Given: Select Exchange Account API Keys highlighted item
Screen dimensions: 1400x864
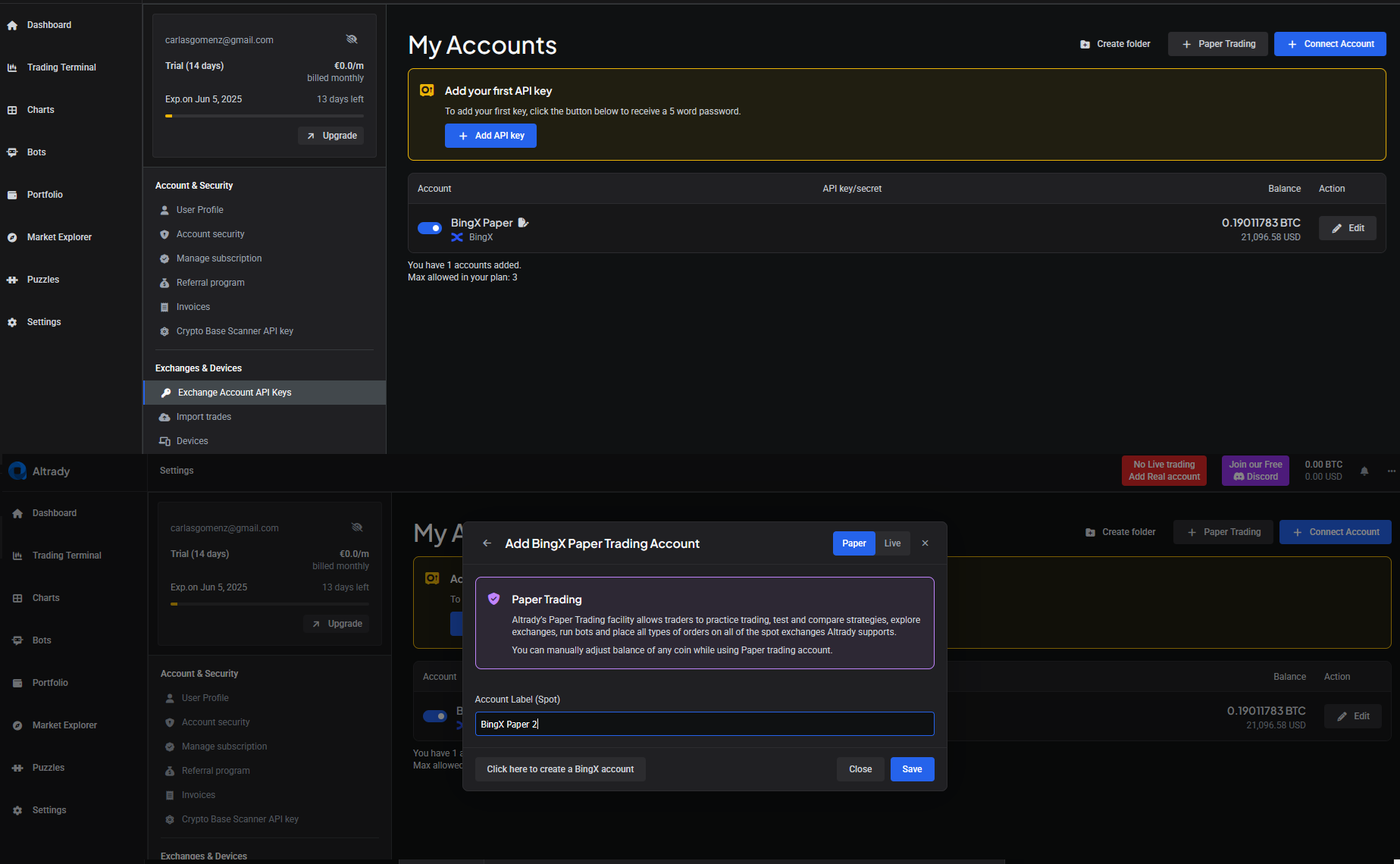Looking at the screenshot, I should [x=265, y=393].
